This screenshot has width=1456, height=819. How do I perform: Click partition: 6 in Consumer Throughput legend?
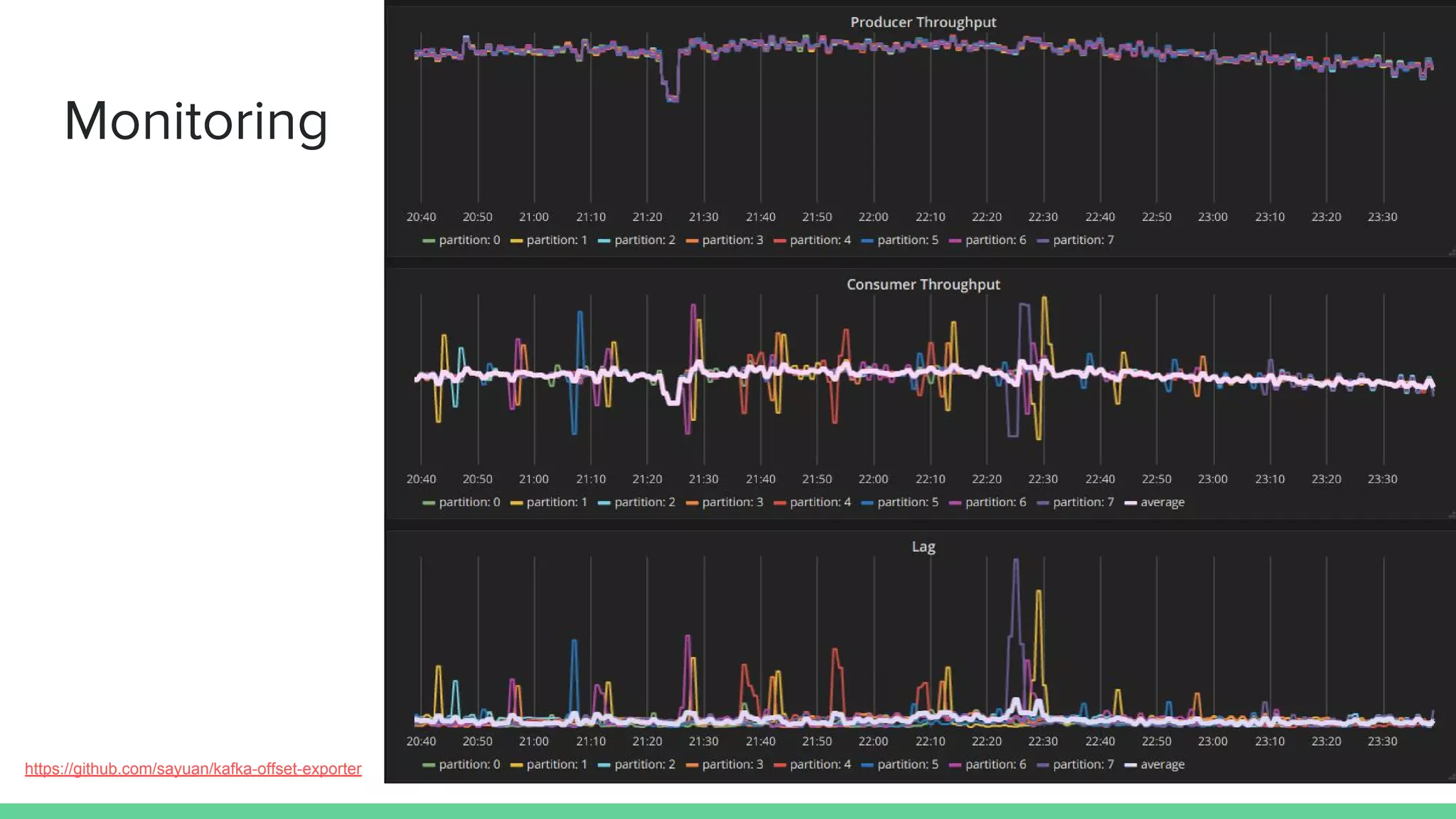click(x=995, y=503)
